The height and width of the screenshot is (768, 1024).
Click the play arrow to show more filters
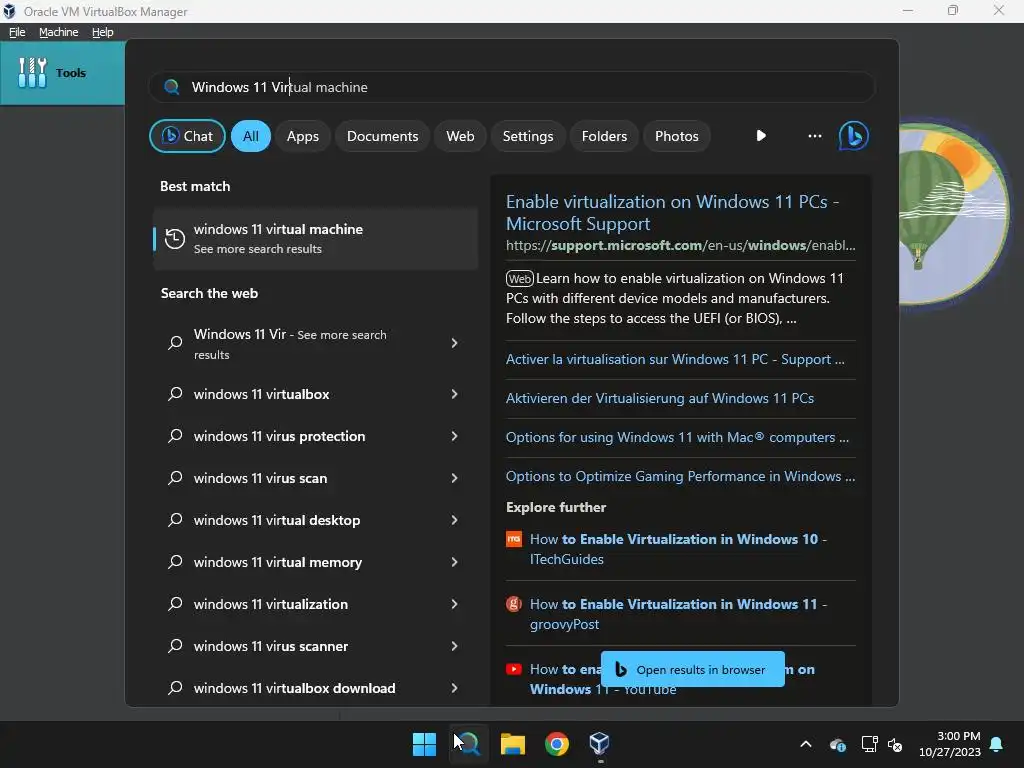761,136
